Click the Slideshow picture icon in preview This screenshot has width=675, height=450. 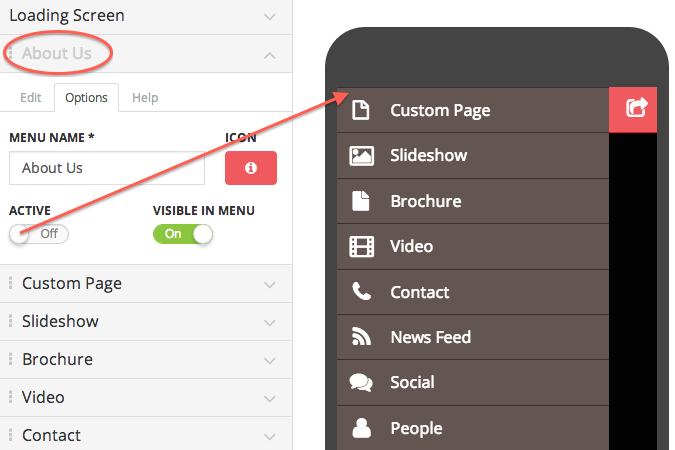pos(361,155)
